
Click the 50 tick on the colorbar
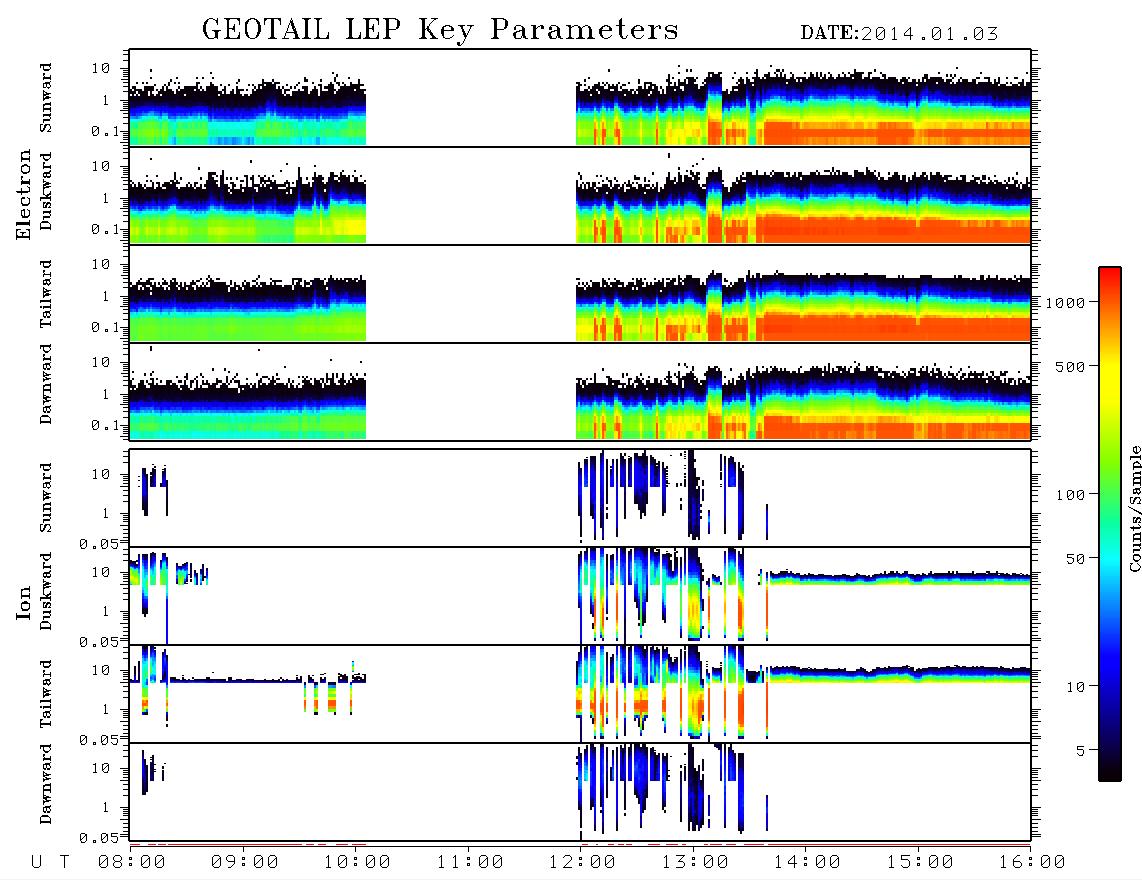1074,559
